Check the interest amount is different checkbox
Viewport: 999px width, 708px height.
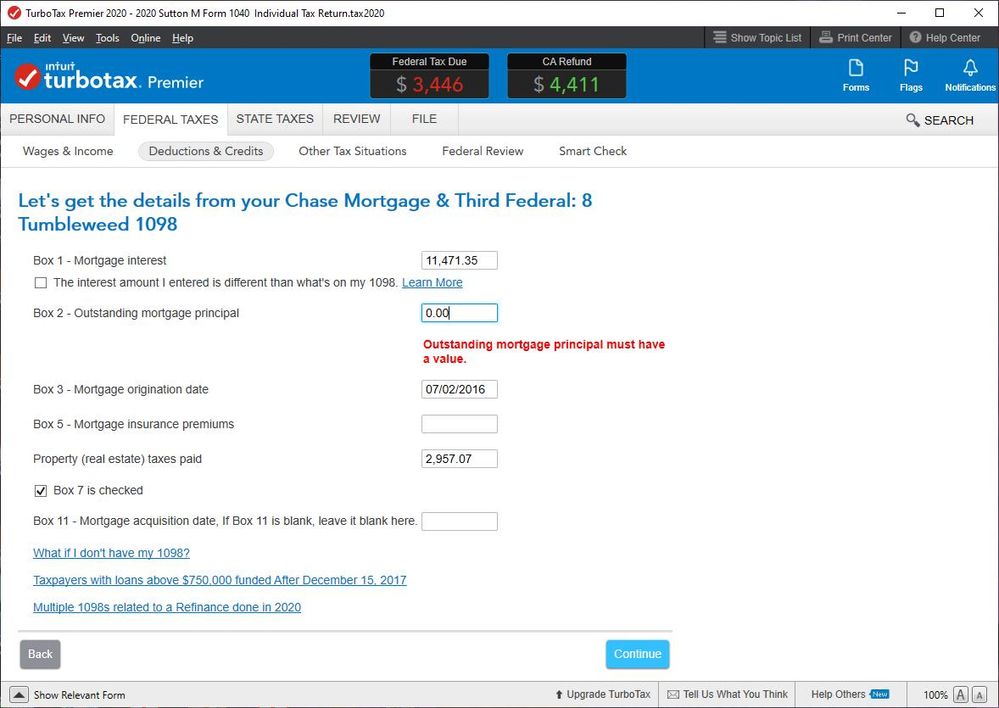(x=41, y=282)
